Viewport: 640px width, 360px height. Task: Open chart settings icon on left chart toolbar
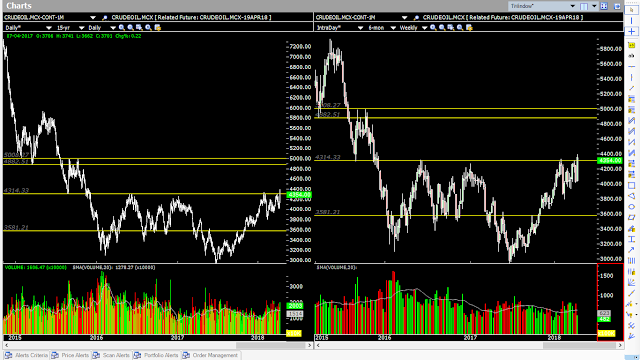pyautogui.click(x=158, y=28)
